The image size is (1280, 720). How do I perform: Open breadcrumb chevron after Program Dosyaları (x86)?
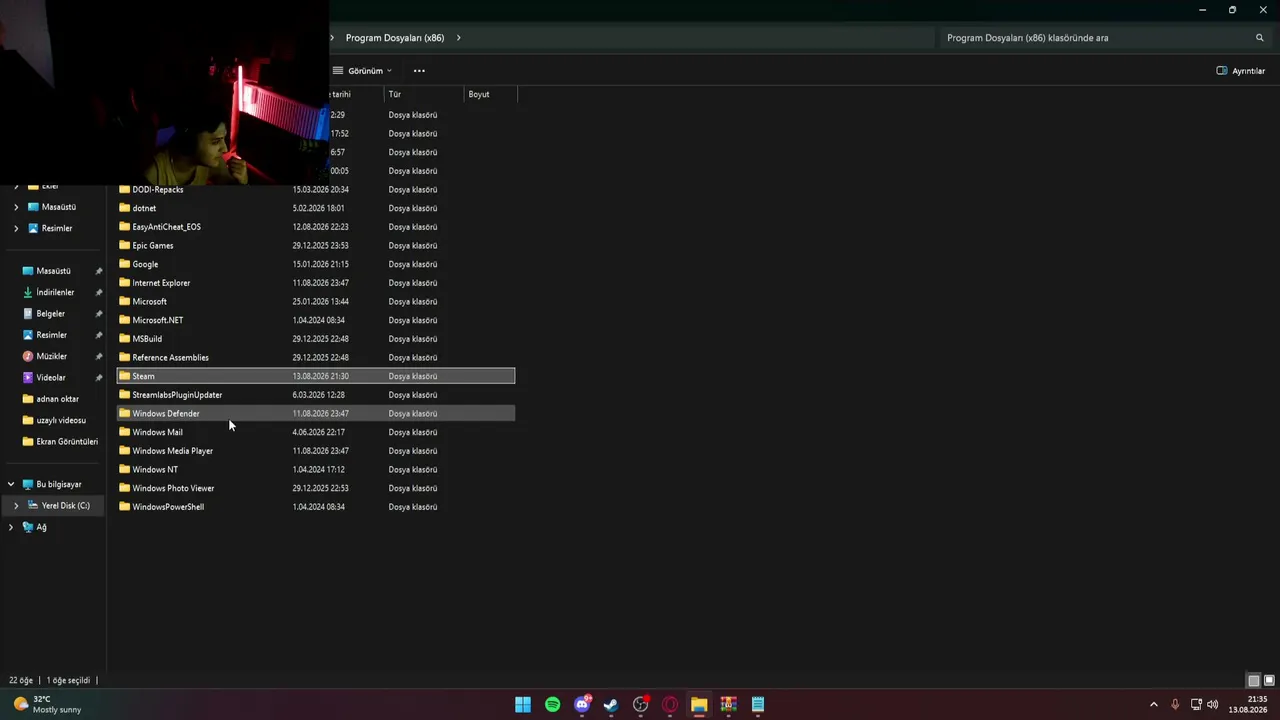click(459, 38)
